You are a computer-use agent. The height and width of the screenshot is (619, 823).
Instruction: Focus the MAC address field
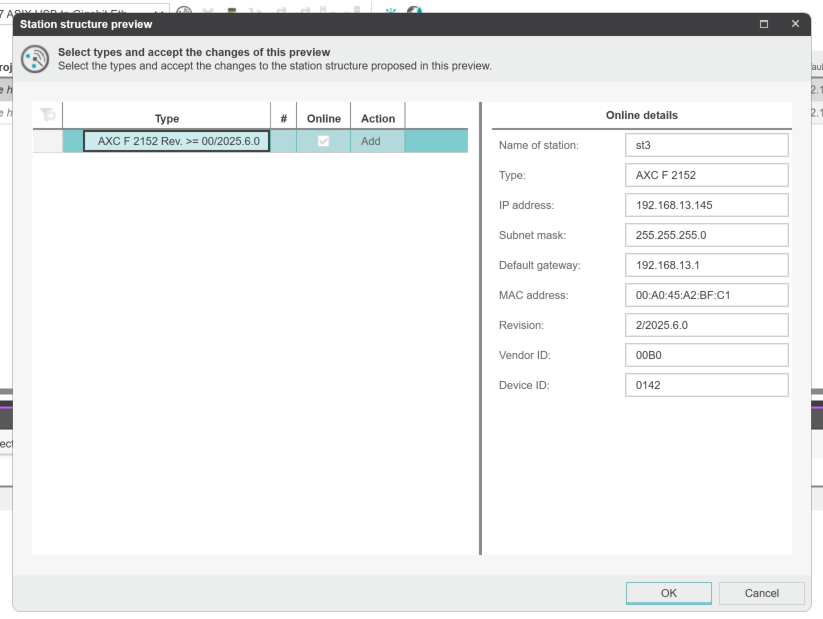[706, 295]
